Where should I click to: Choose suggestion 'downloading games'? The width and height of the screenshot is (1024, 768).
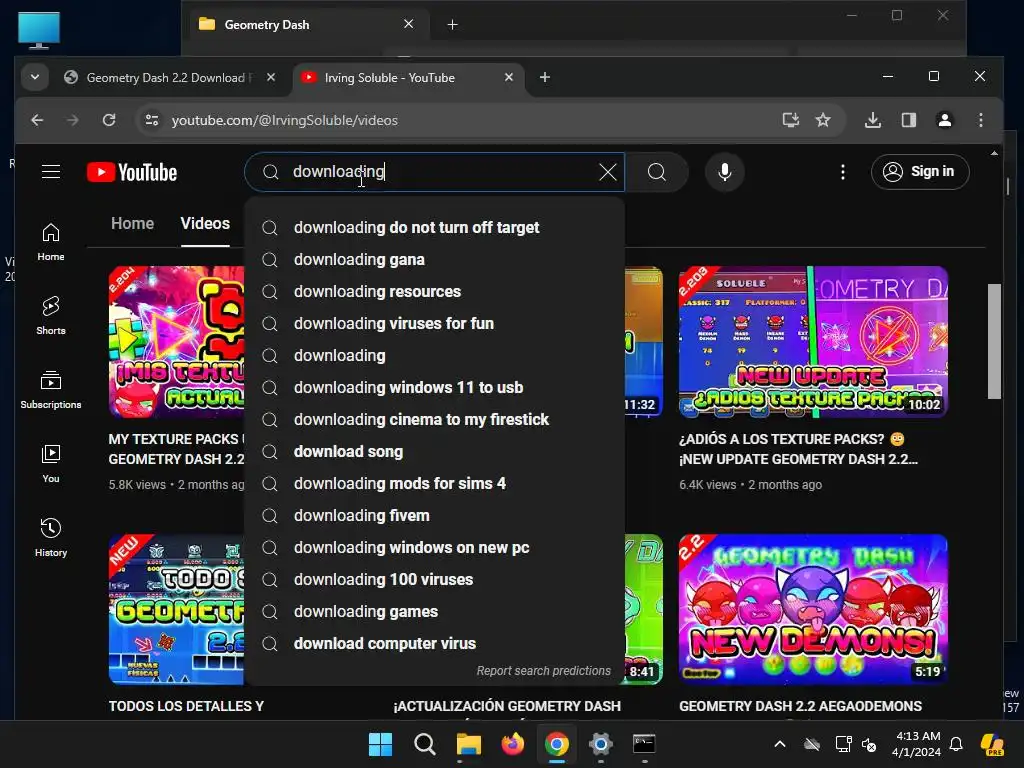pyautogui.click(x=435, y=611)
